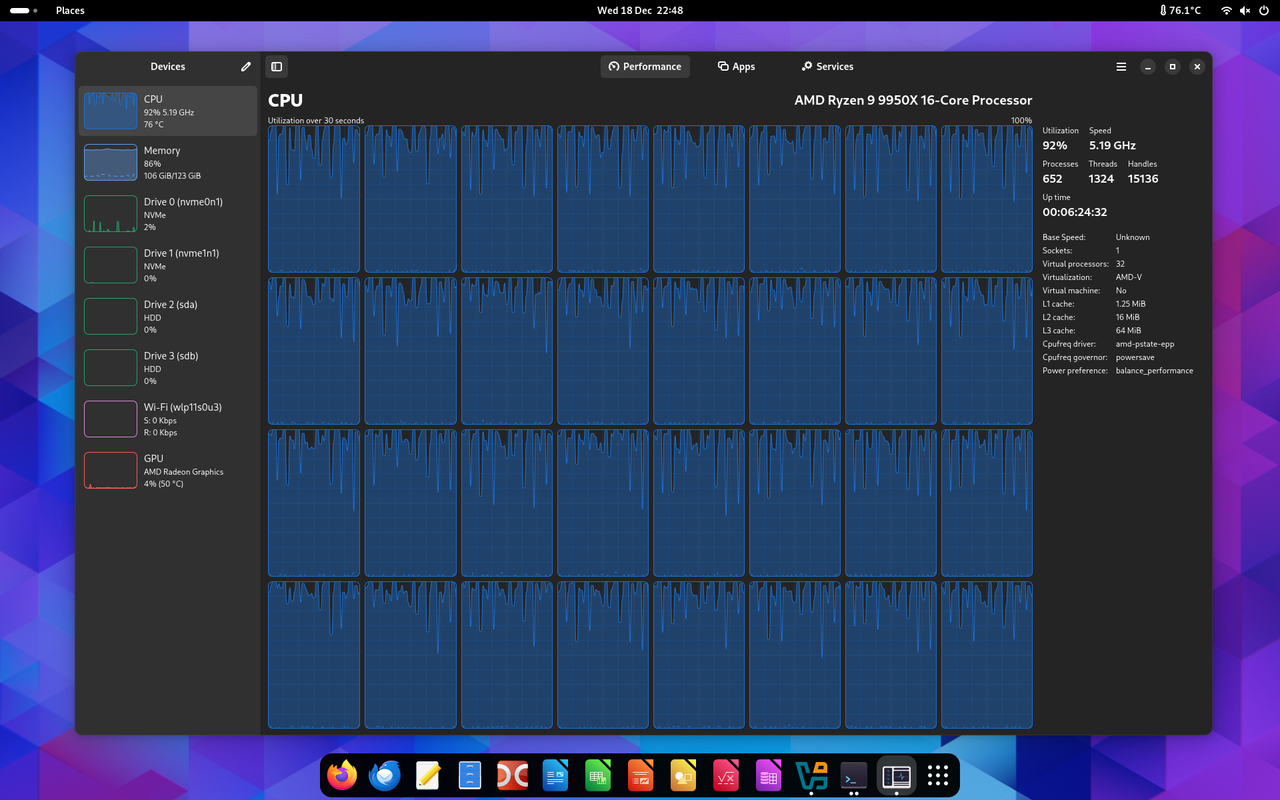Open the GPU AMD Radeon Graphics page
This screenshot has height=800, width=1280.
click(x=168, y=470)
